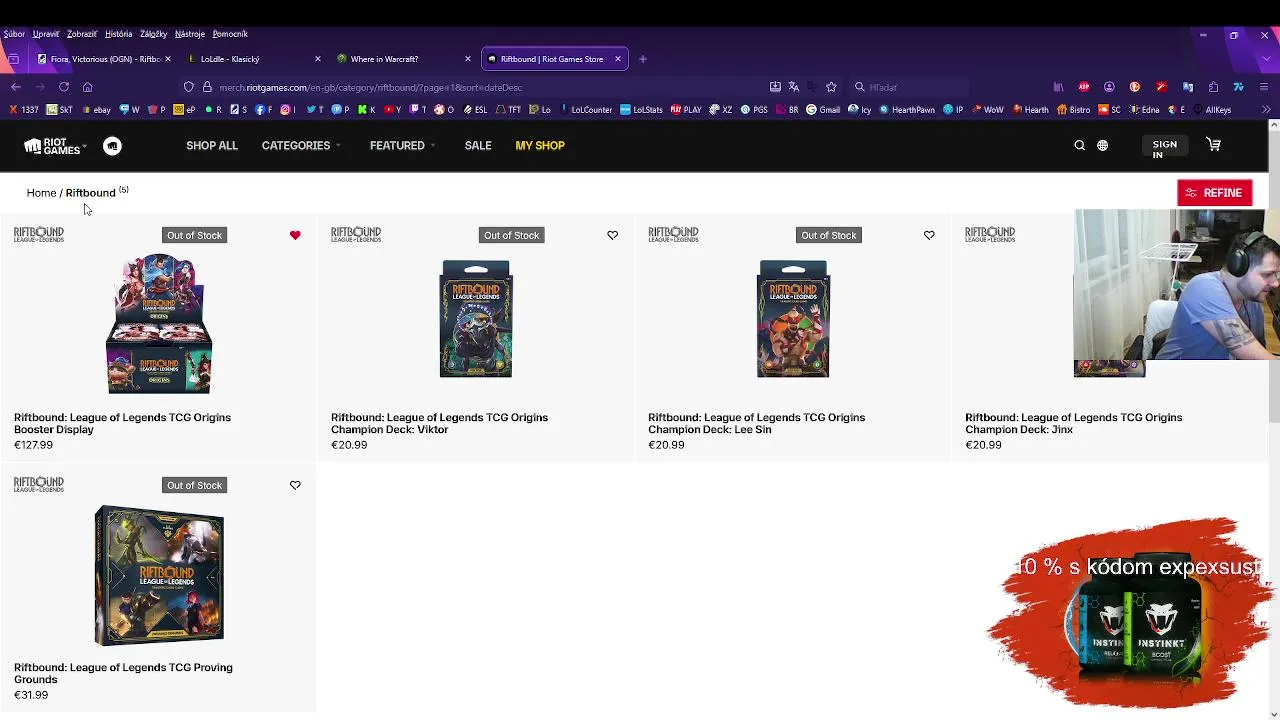The height and width of the screenshot is (720, 1280).
Task: Open the Bistro bookmark
Action: (x=1073, y=110)
